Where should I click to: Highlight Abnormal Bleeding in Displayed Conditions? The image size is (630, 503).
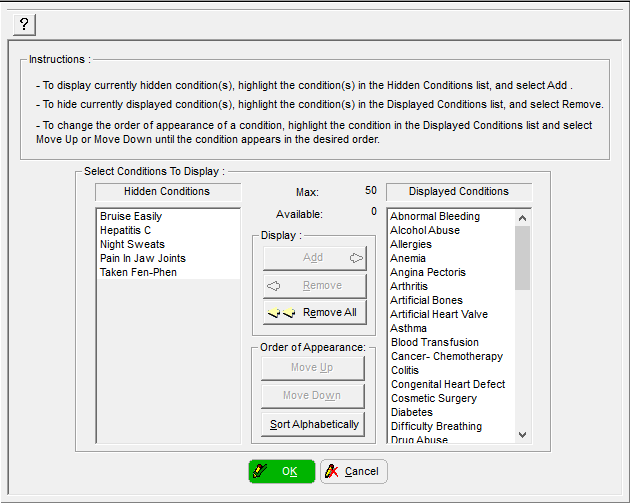[x=452, y=216]
